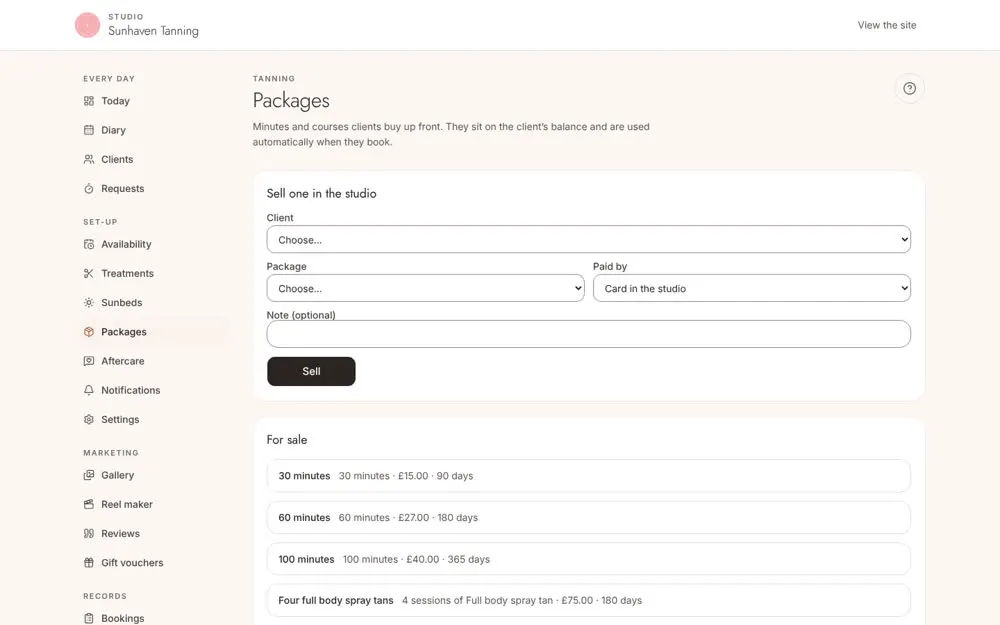Click the Bookings clipboard icon

pyautogui.click(x=89, y=619)
